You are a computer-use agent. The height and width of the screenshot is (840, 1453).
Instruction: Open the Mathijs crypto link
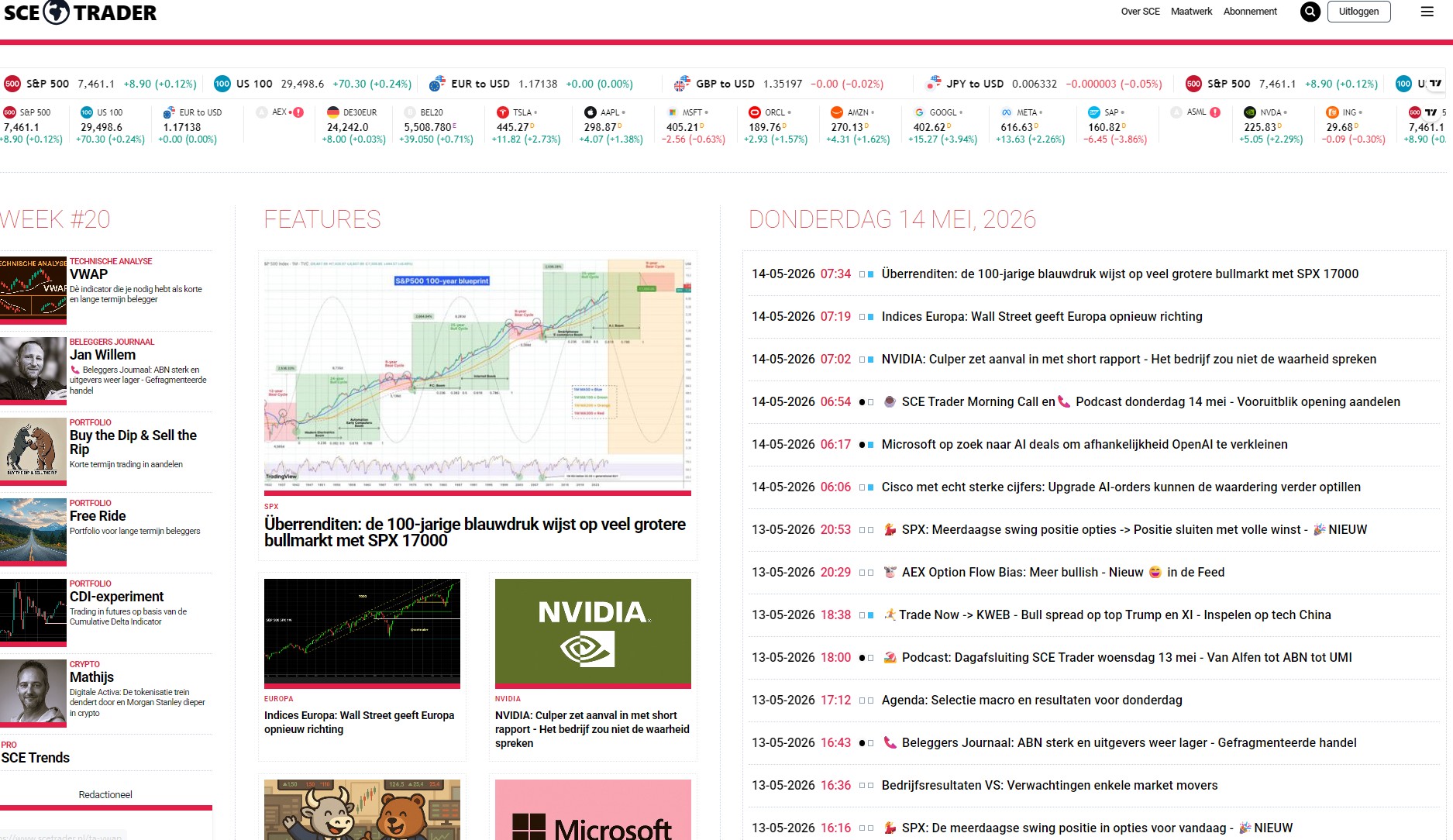[x=91, y=677]
